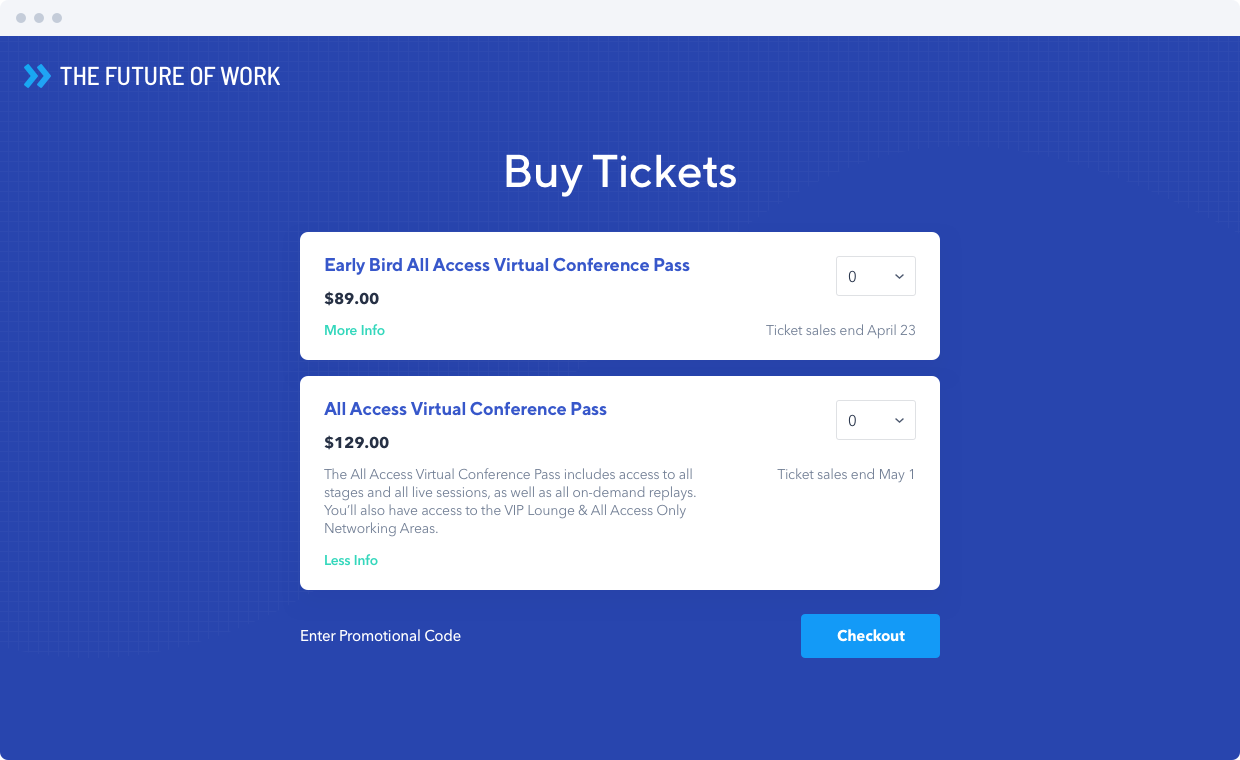Viewport: 1240px width, 760px height.
Task: Click the Buy Tickets heading
Action: (x=620, y=171)
